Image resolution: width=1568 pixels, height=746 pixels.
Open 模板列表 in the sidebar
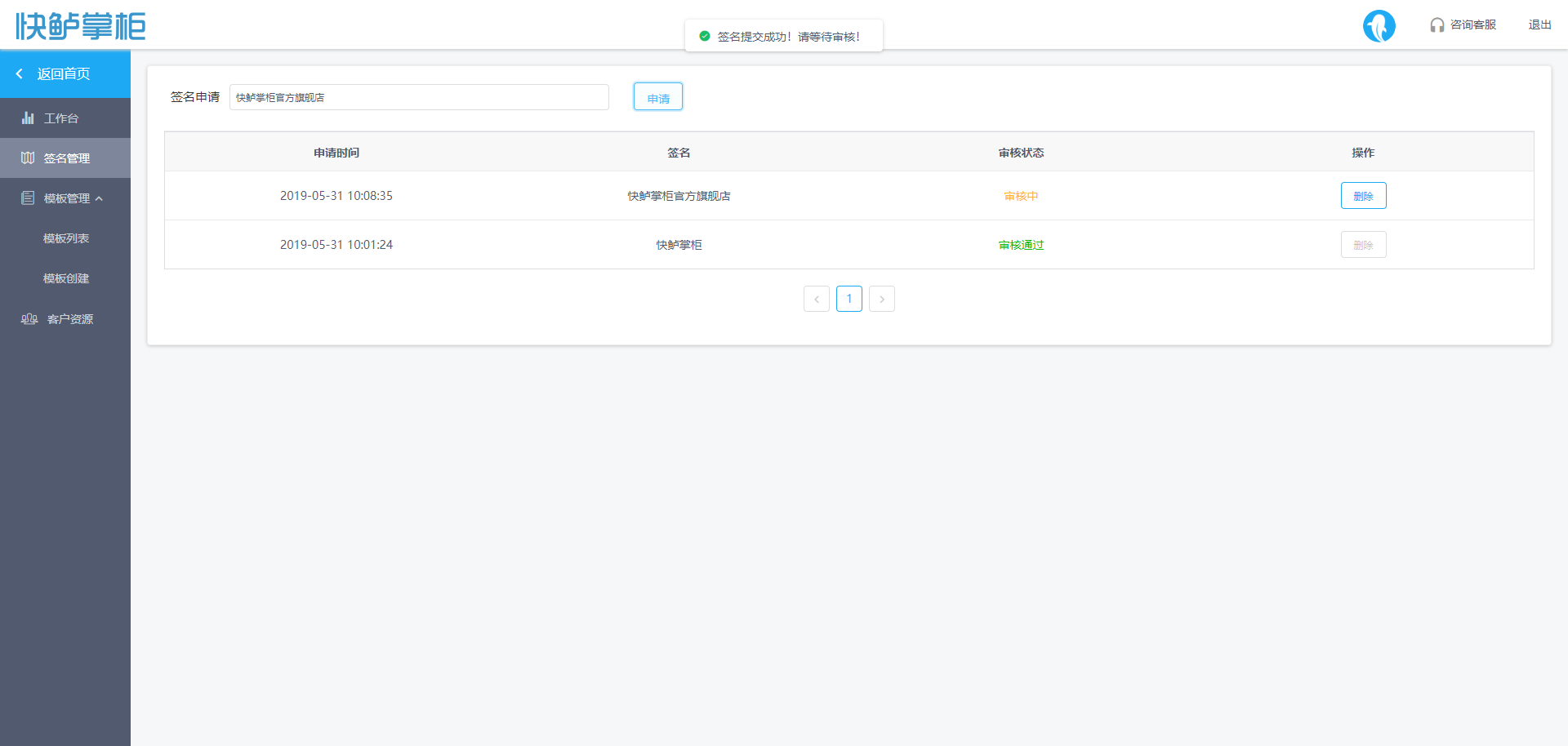tap(66, 238)
